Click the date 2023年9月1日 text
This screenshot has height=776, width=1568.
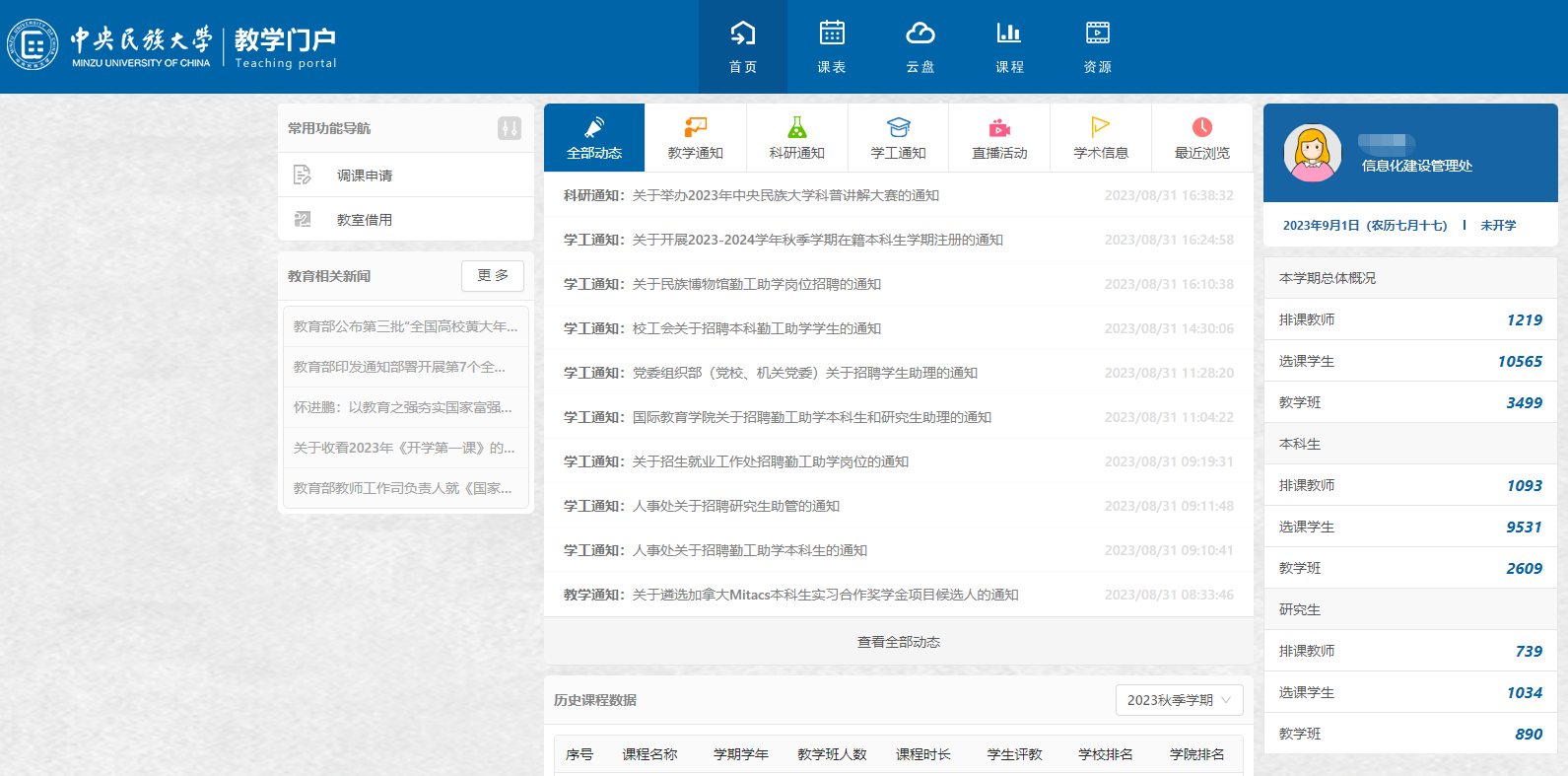tap(1365, 226)
